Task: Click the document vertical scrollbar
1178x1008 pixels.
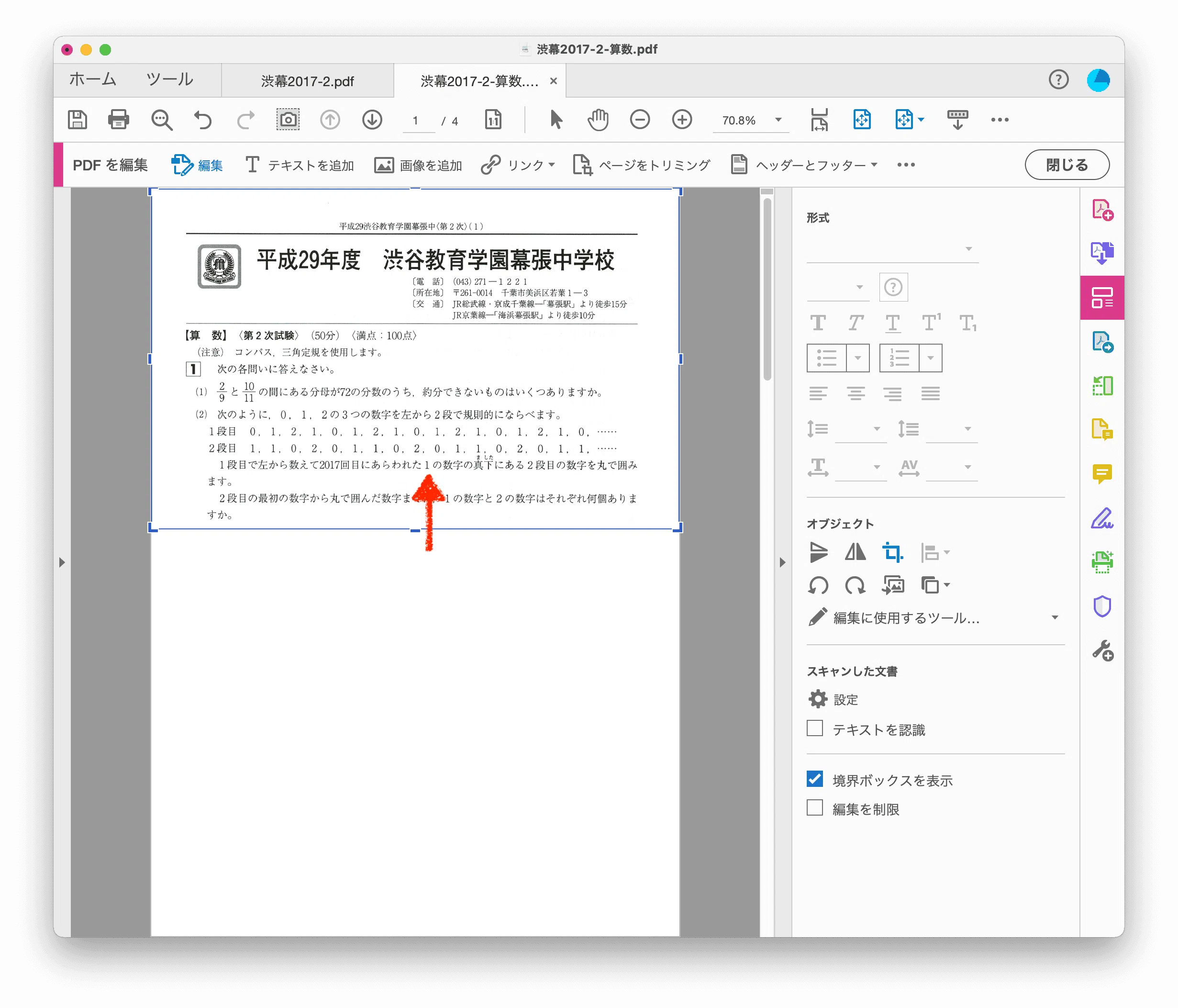Action: point(767,289)
